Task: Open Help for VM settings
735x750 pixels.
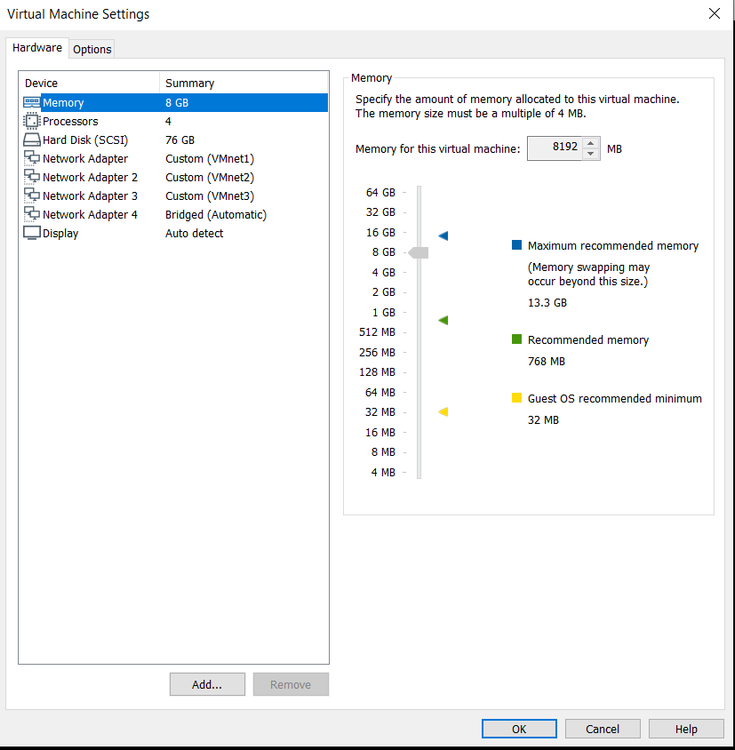Action: pyautogui.click(x=686, y=728)
